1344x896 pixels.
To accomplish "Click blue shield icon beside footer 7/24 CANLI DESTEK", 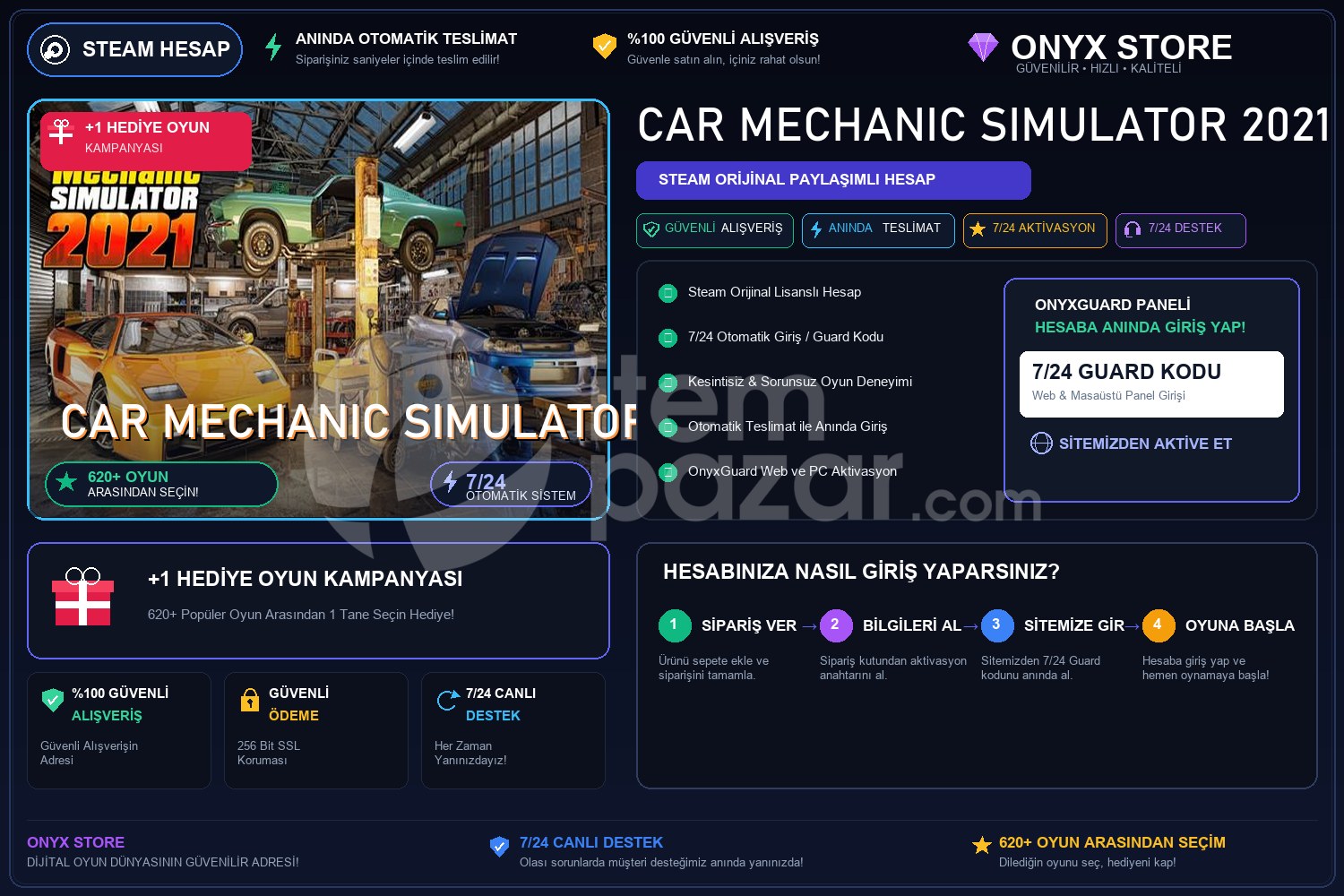I will point(500,846).
